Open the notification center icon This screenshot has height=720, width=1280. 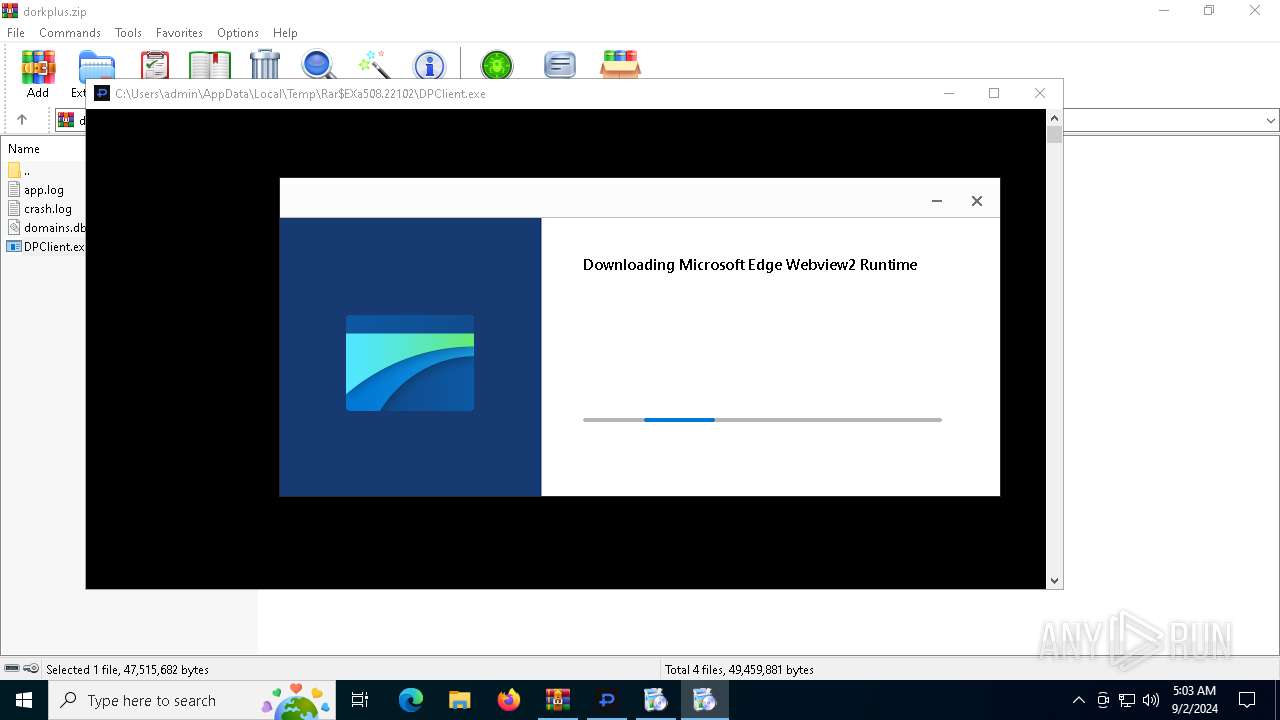pos(1247,700)
